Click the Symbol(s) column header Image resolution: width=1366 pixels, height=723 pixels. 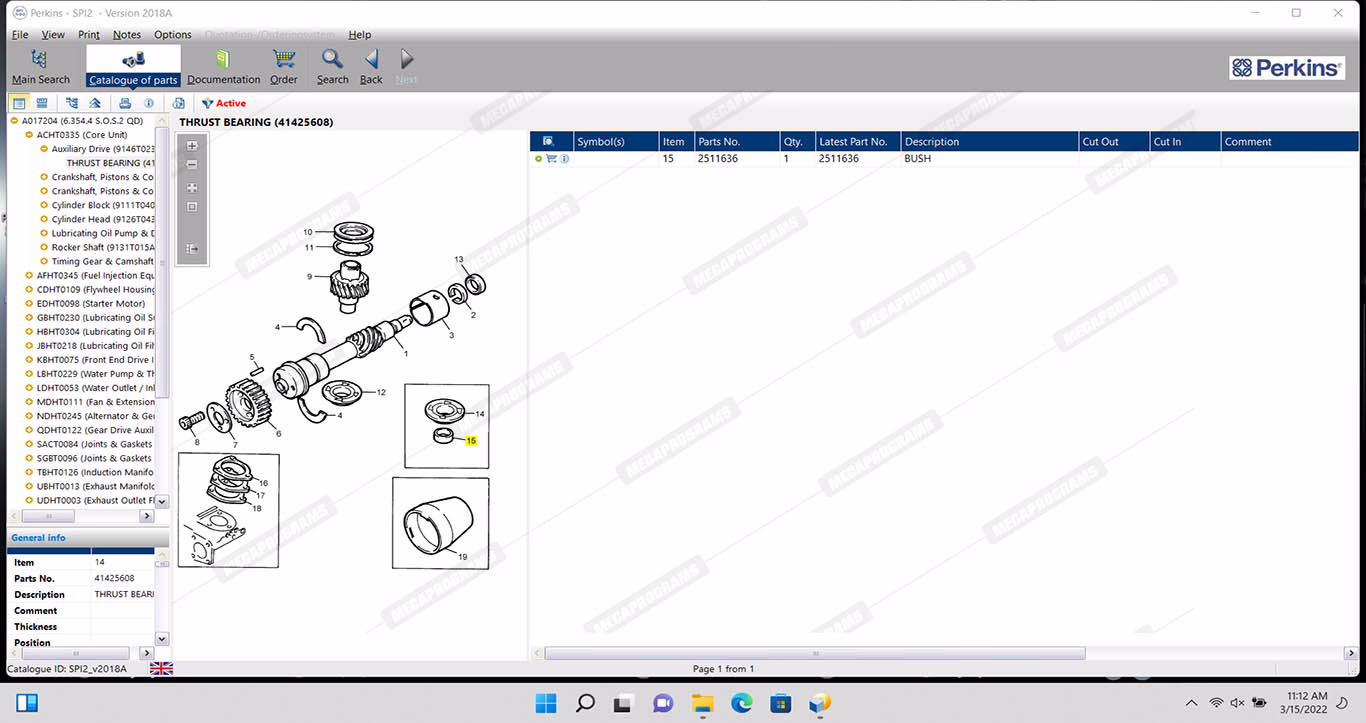[616, 141]
